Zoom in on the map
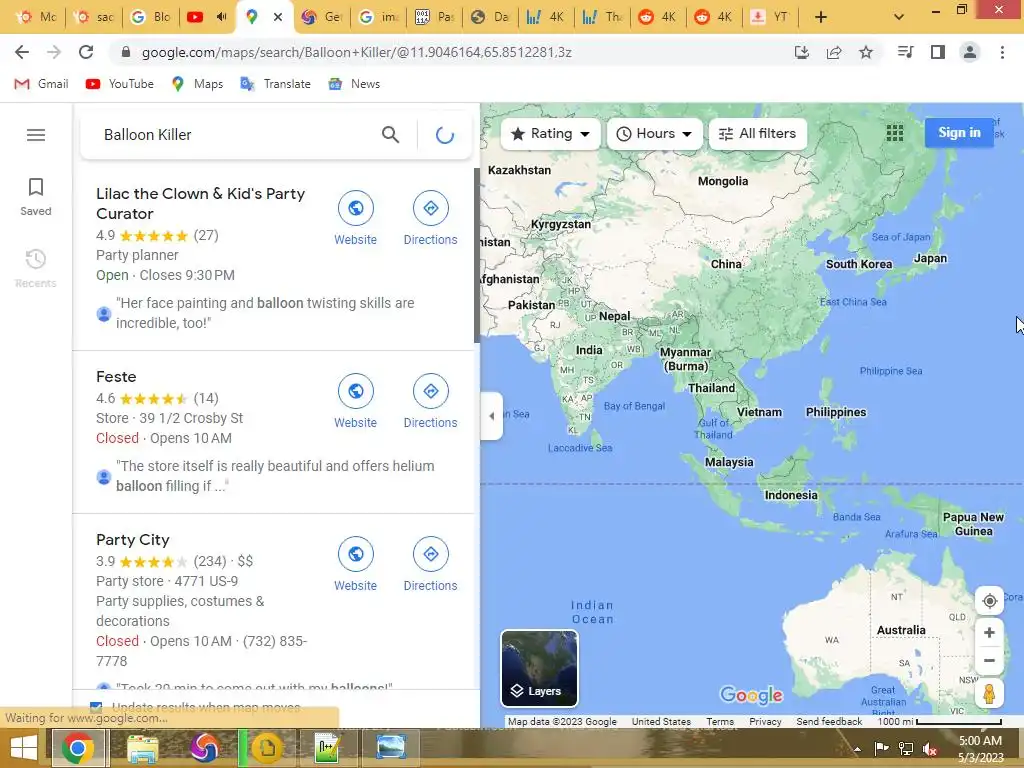This screenshot has width=1024, height=768. coord(989,632)
